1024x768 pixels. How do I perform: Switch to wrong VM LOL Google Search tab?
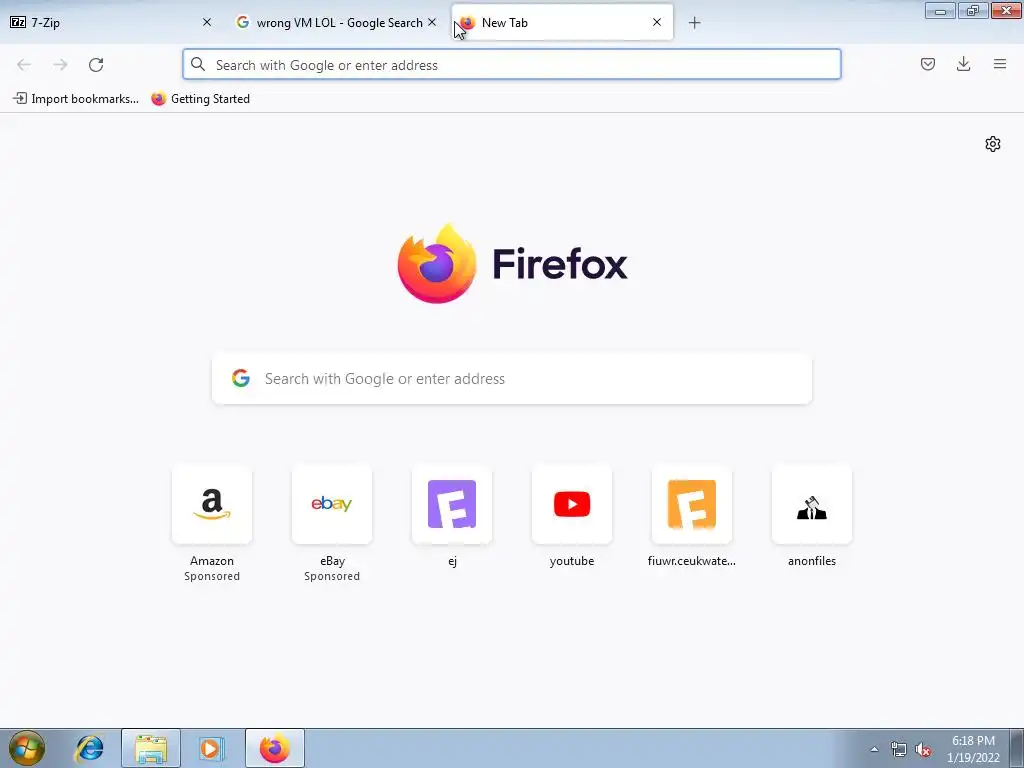click(x=336, y=22)
